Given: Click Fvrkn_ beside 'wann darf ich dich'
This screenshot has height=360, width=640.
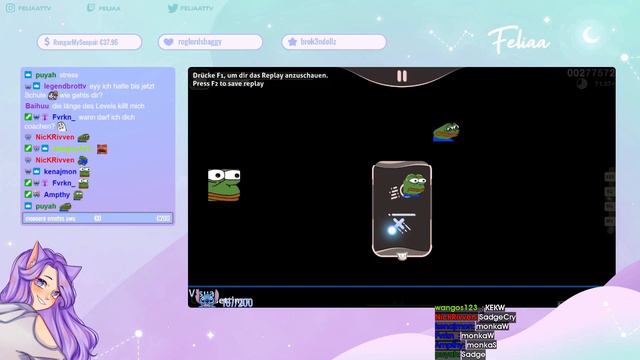Looking at the screenshot, I should [64, 117].
